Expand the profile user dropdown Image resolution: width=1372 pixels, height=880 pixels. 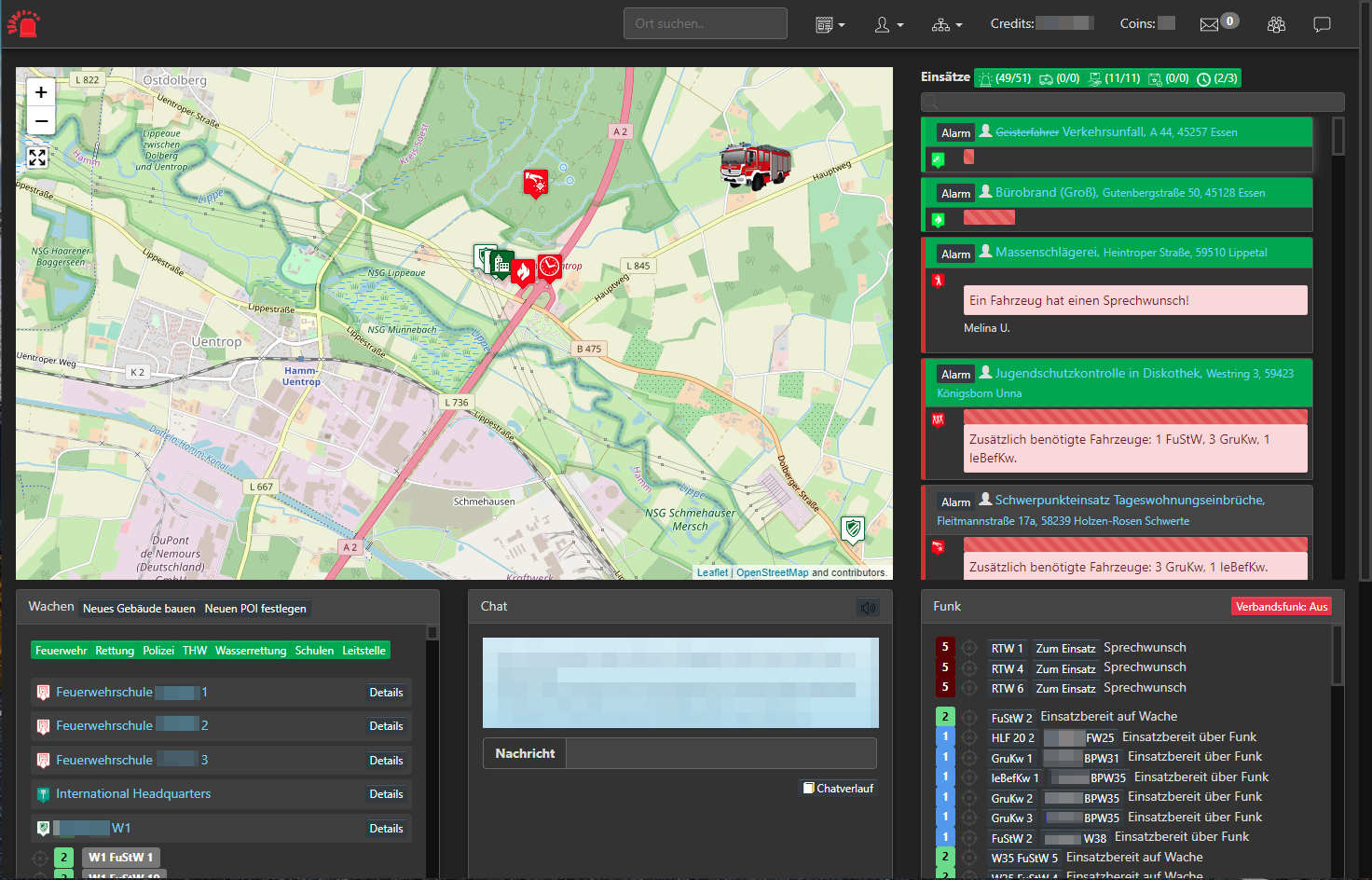pyautogui.click(x=888, y=24)
